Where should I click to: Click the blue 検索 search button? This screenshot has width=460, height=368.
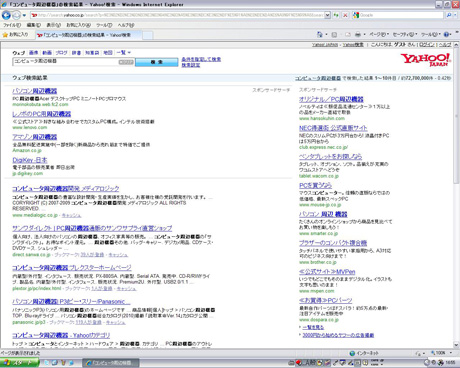click(156, 62)
